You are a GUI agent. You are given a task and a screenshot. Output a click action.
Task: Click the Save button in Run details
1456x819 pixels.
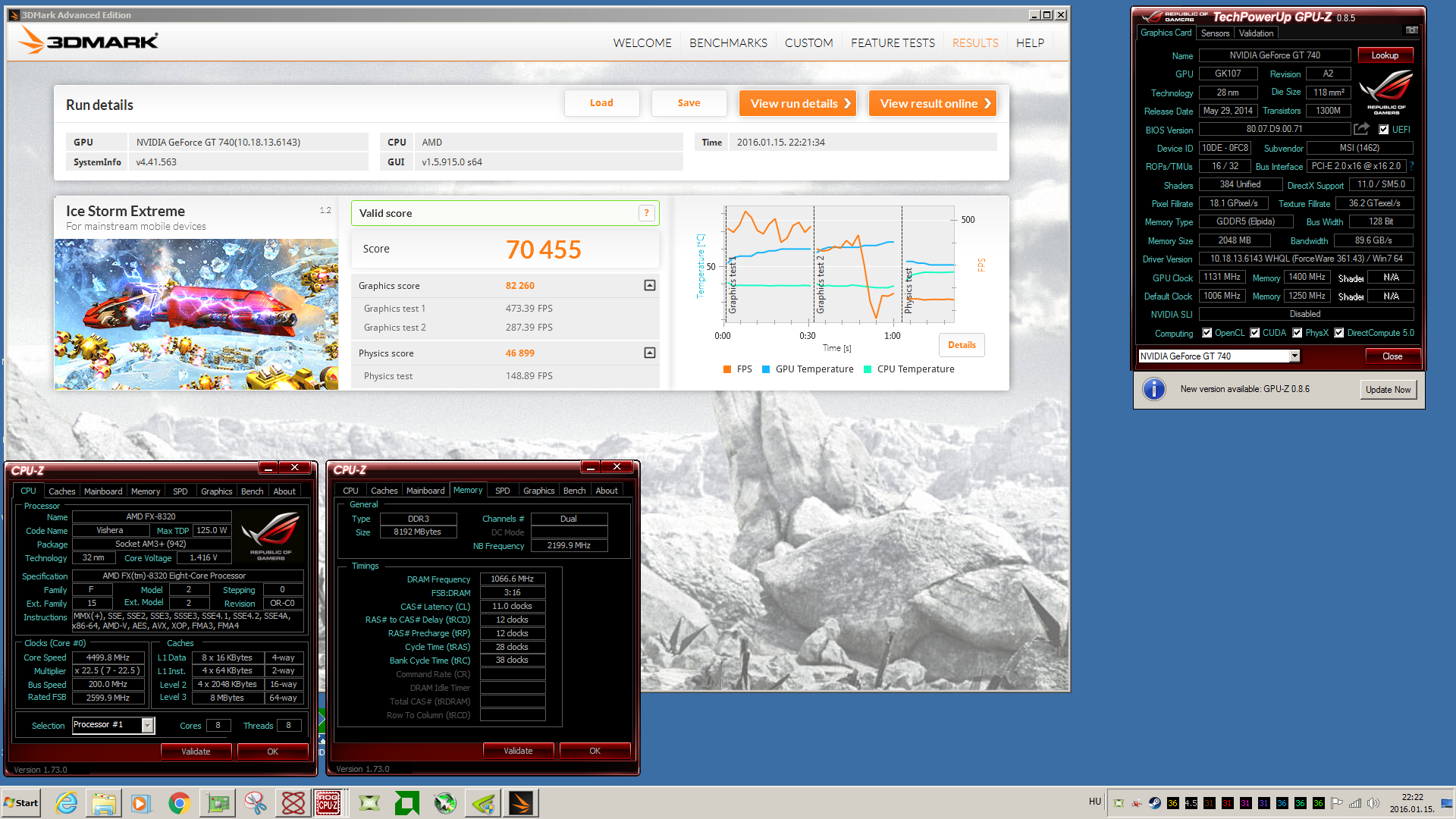(689, 103)
